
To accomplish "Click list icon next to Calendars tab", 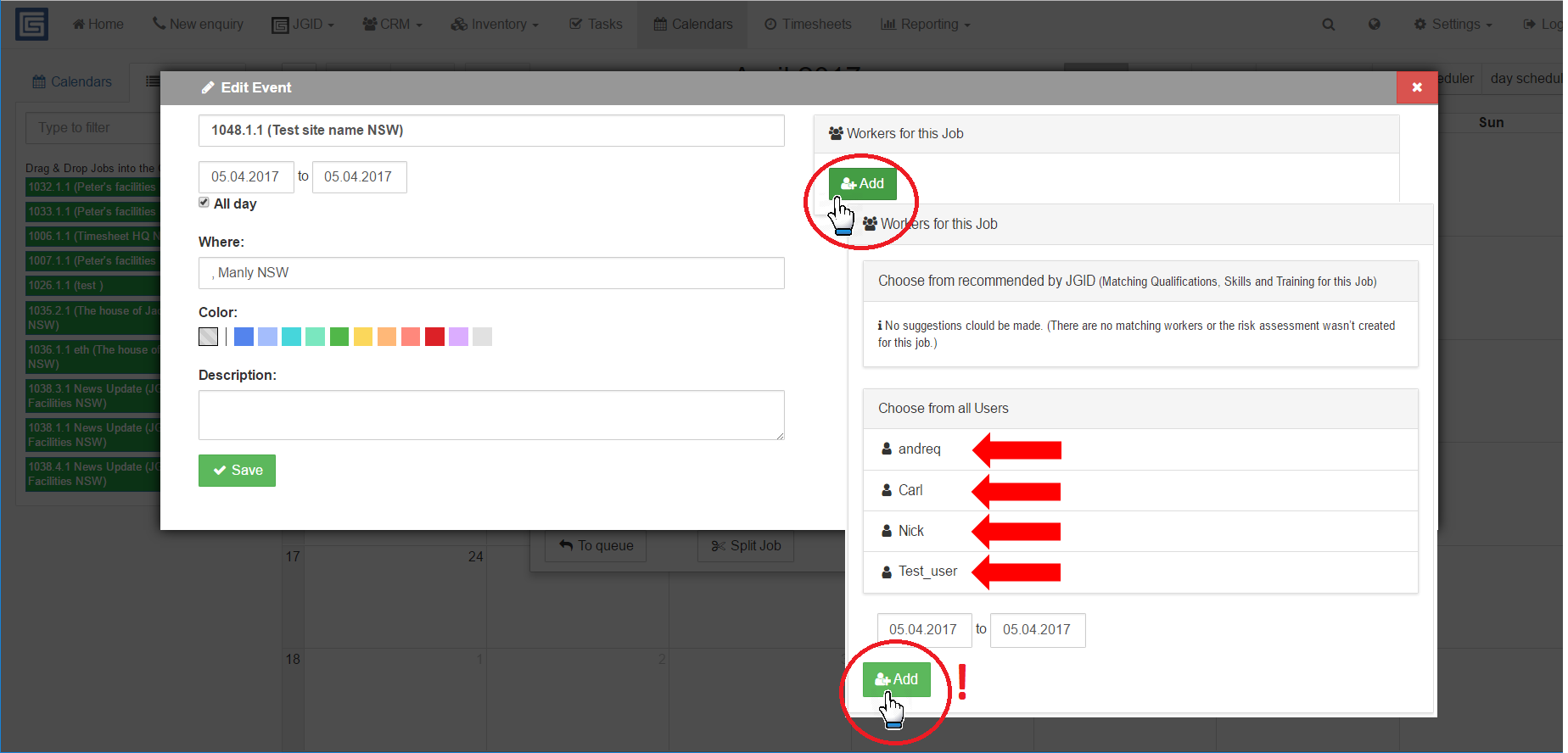I will click(153, 81).
